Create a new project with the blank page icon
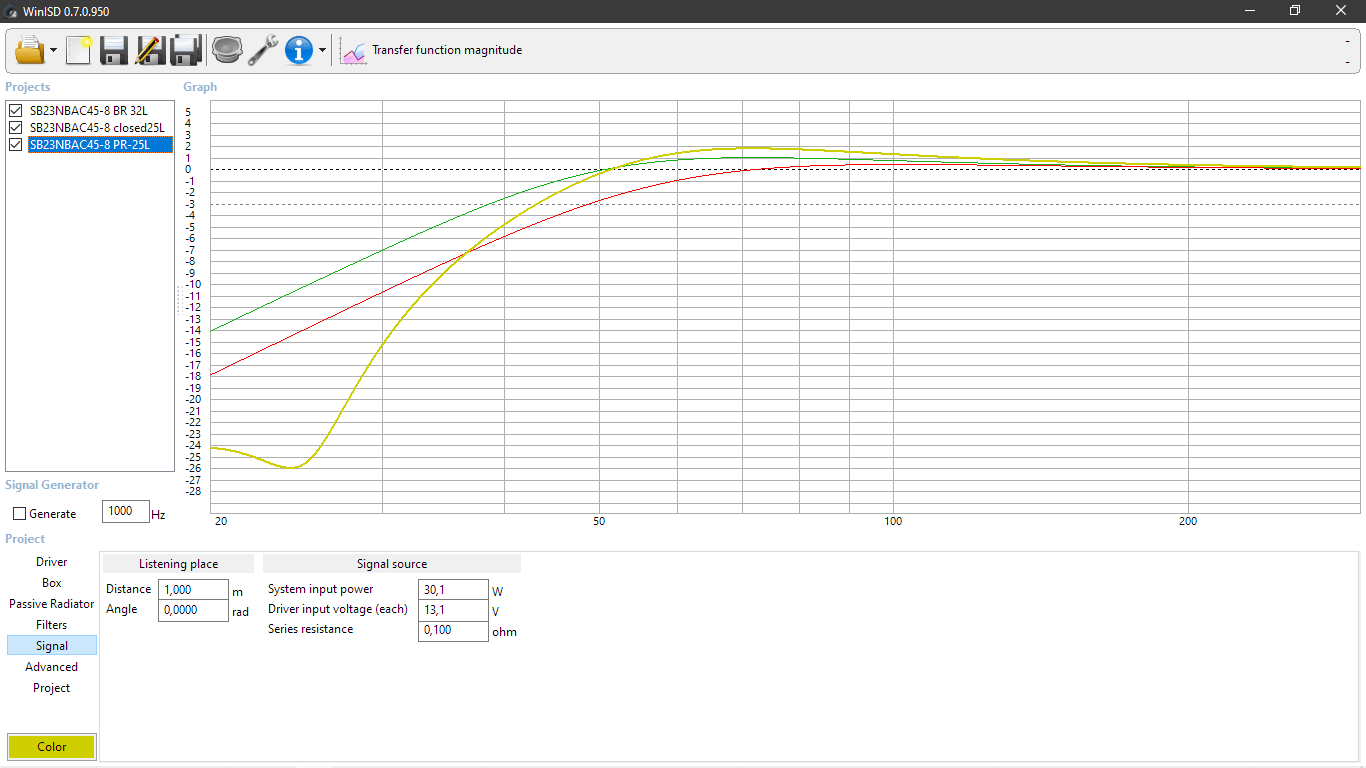This screenshot has width=1366, height=768. [x=79, y=49]
